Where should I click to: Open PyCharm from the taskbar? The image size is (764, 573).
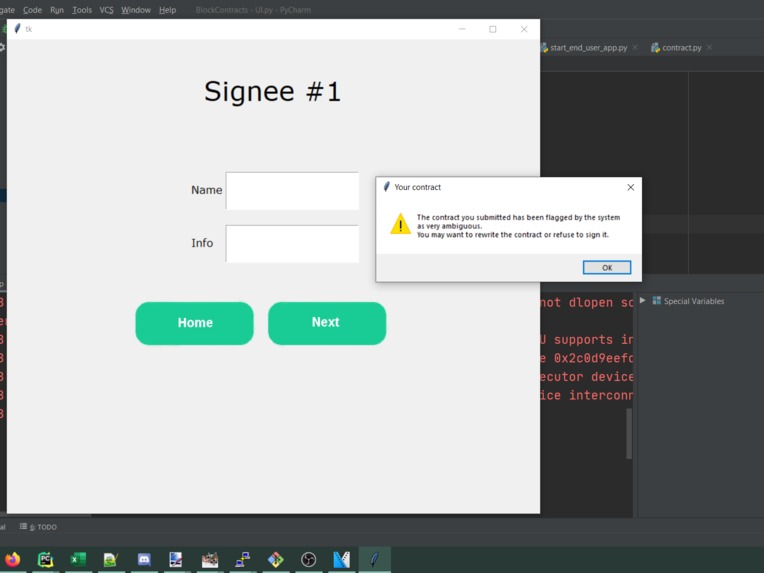pos(45,559)
